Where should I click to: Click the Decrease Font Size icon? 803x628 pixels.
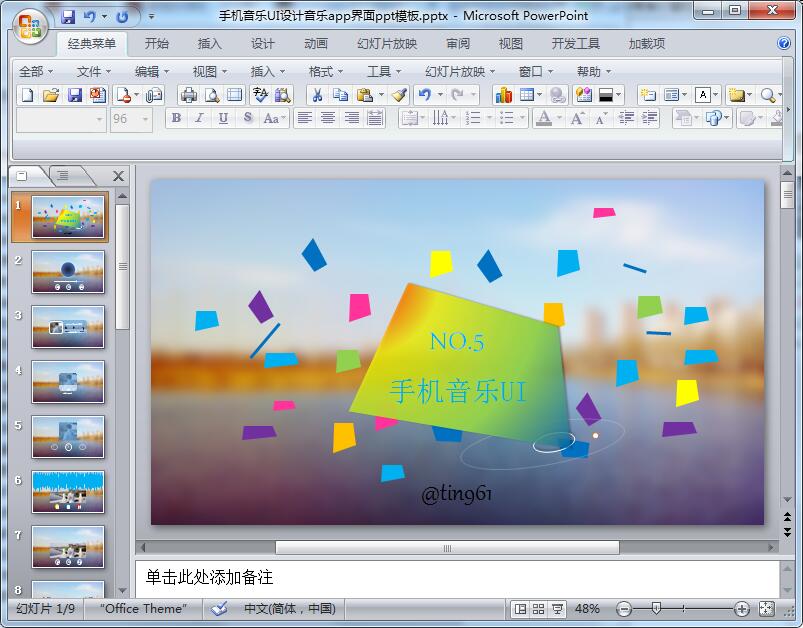coord(601,118)
